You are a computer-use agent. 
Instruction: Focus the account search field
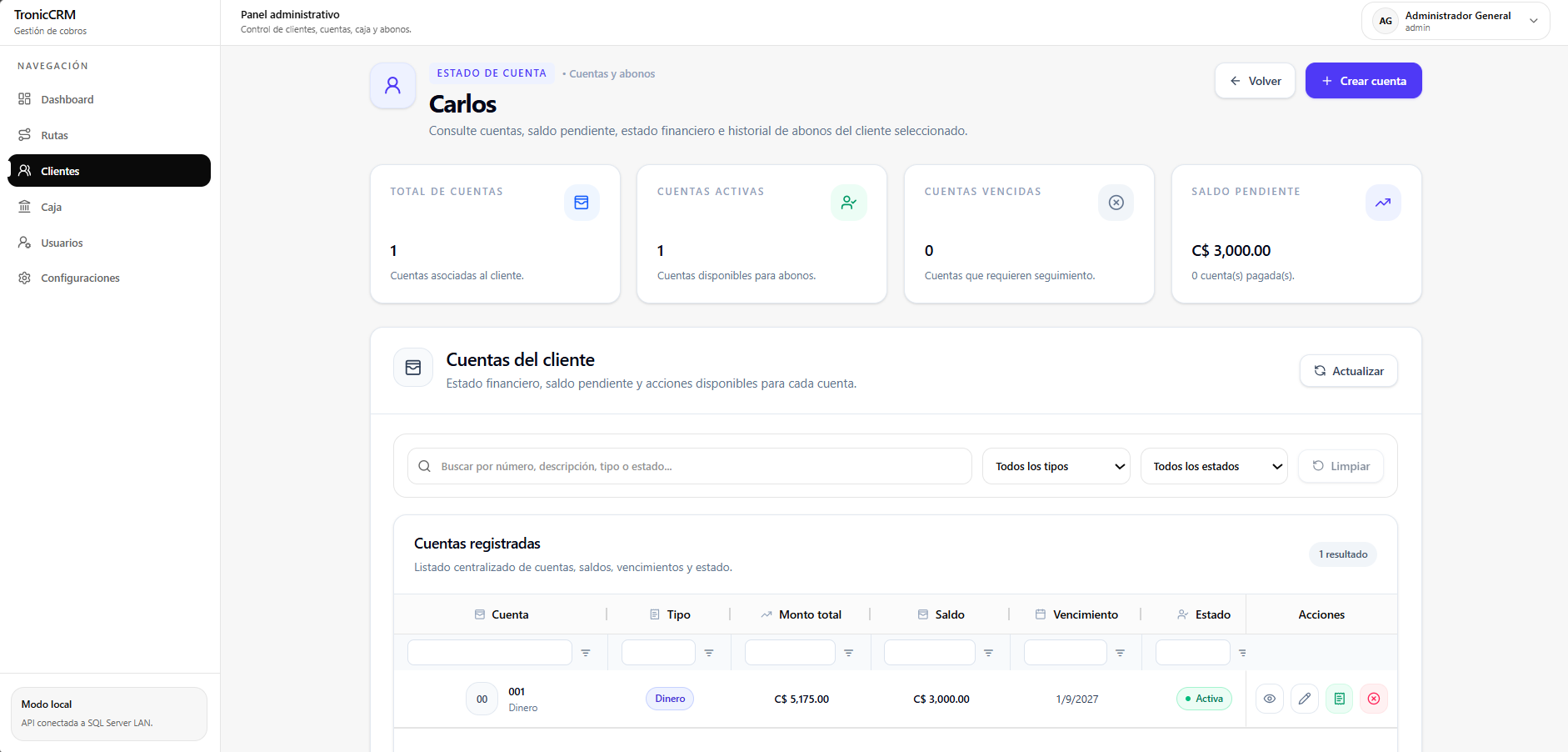[x=690, y=466]
